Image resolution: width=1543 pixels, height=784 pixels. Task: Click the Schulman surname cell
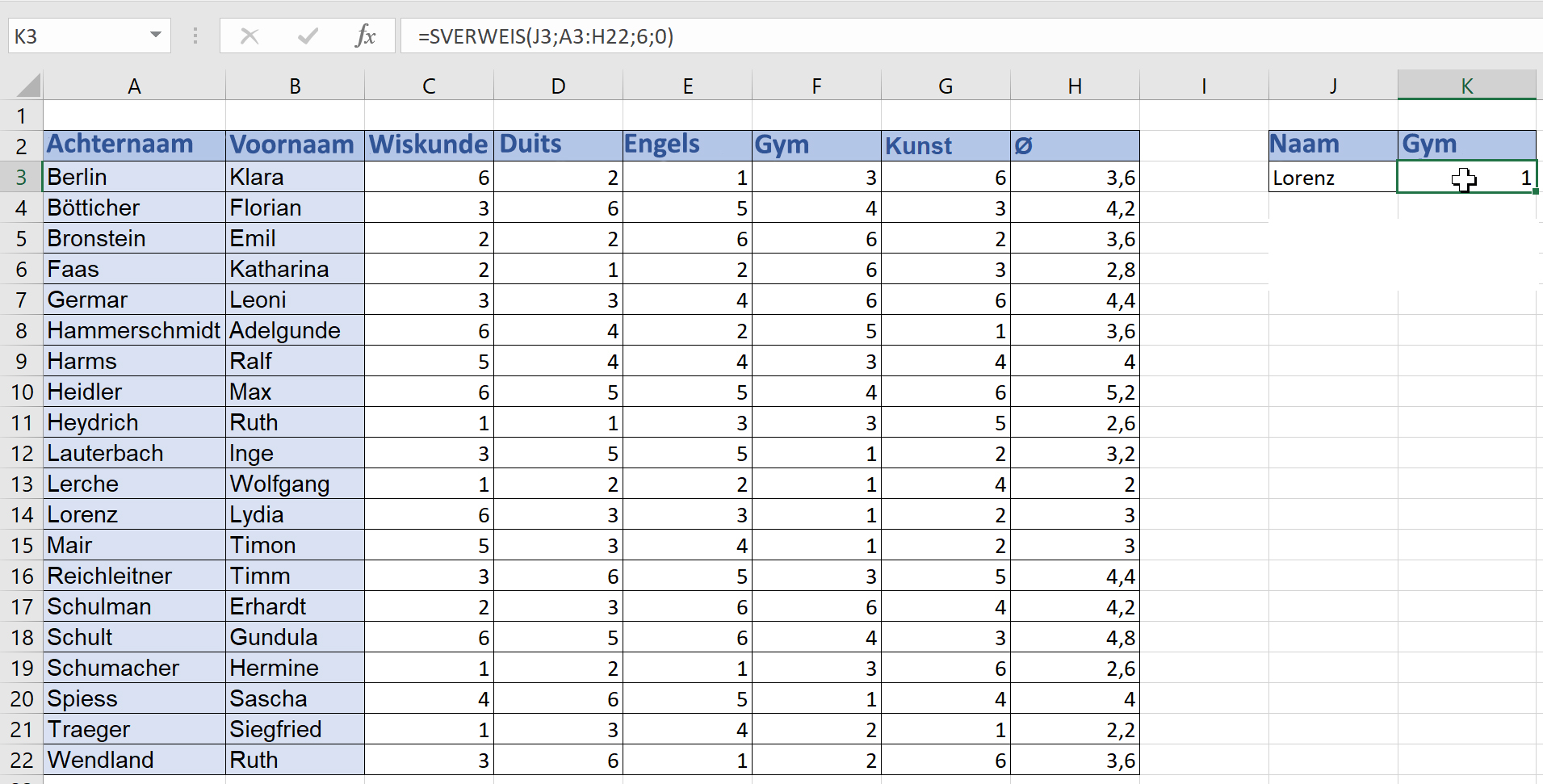(134, 606)
